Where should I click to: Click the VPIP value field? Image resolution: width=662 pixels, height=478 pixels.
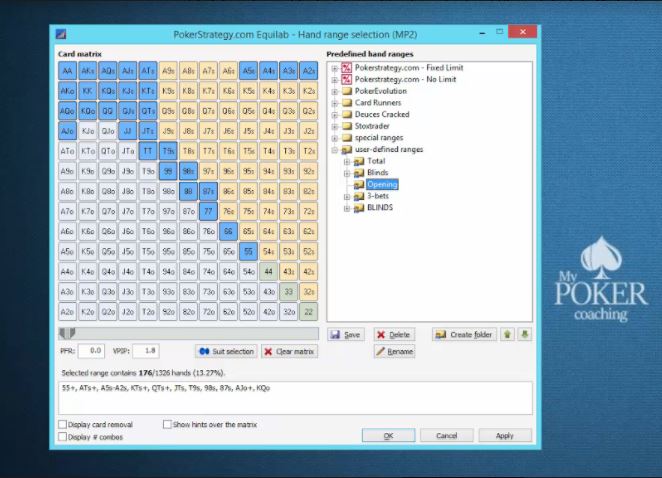[146, 351]
